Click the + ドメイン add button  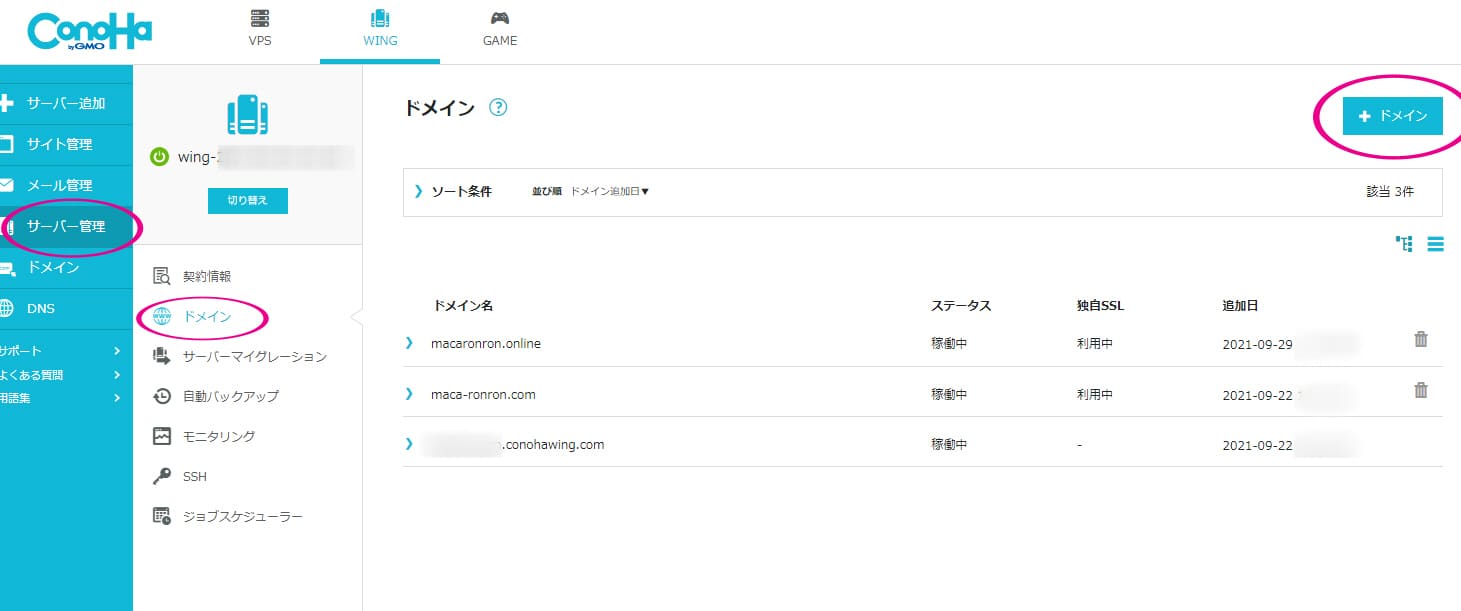click(1392, 116)
